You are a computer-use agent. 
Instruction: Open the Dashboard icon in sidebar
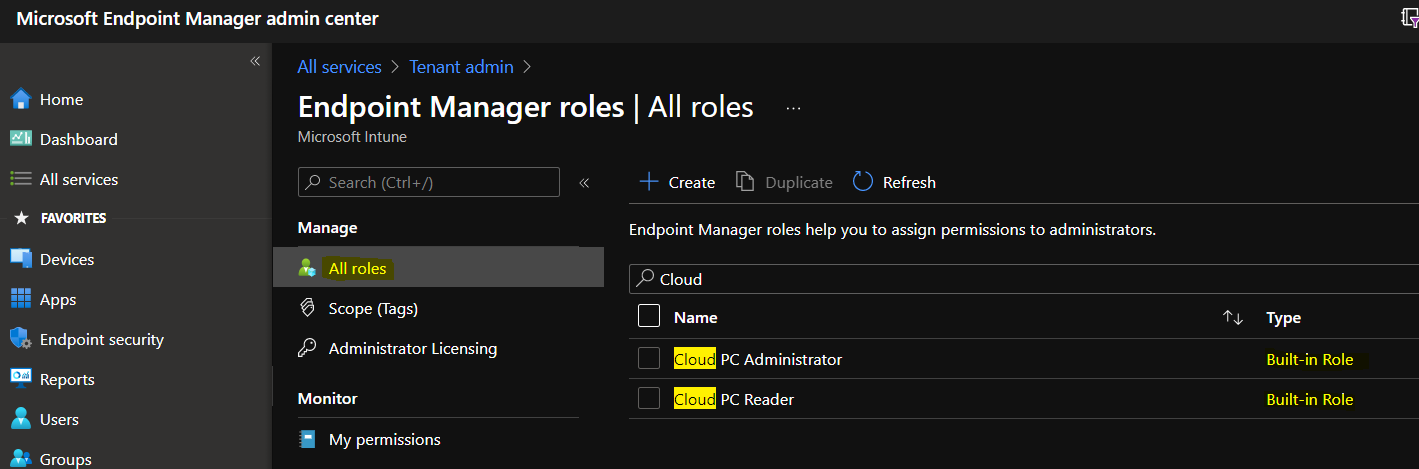pyautogui.click(x=21, y=139)
